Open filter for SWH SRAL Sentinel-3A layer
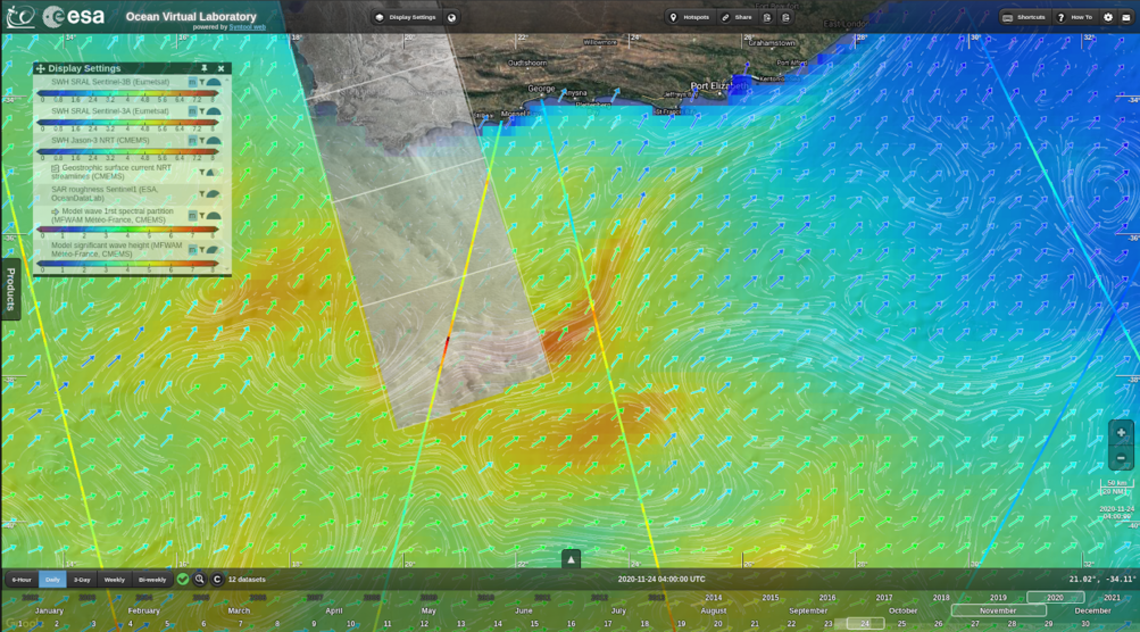Screen dimensions: 1140x632 (202, 111)
